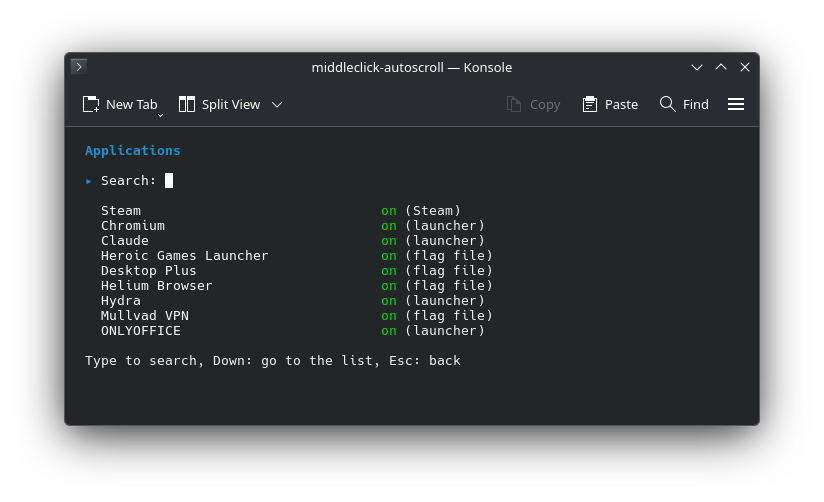Minimize the Konsole window
Screen dimensions: 824x502
(x=697, y=67)
